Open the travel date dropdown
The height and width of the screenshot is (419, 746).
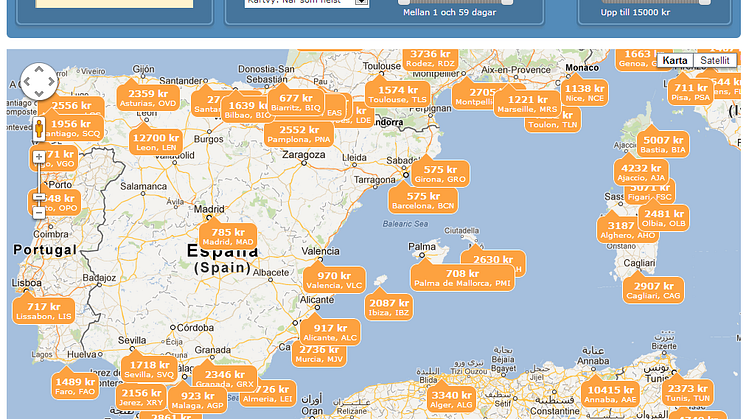tap(361, 2)
